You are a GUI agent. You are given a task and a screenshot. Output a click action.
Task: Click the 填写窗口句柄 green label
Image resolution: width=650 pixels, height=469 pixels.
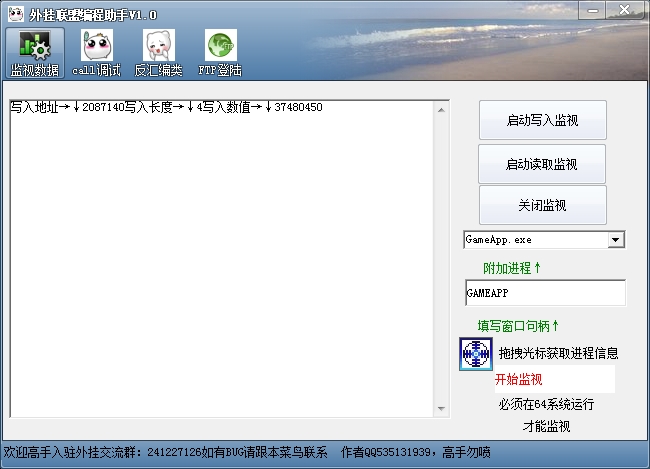point(518,326)
